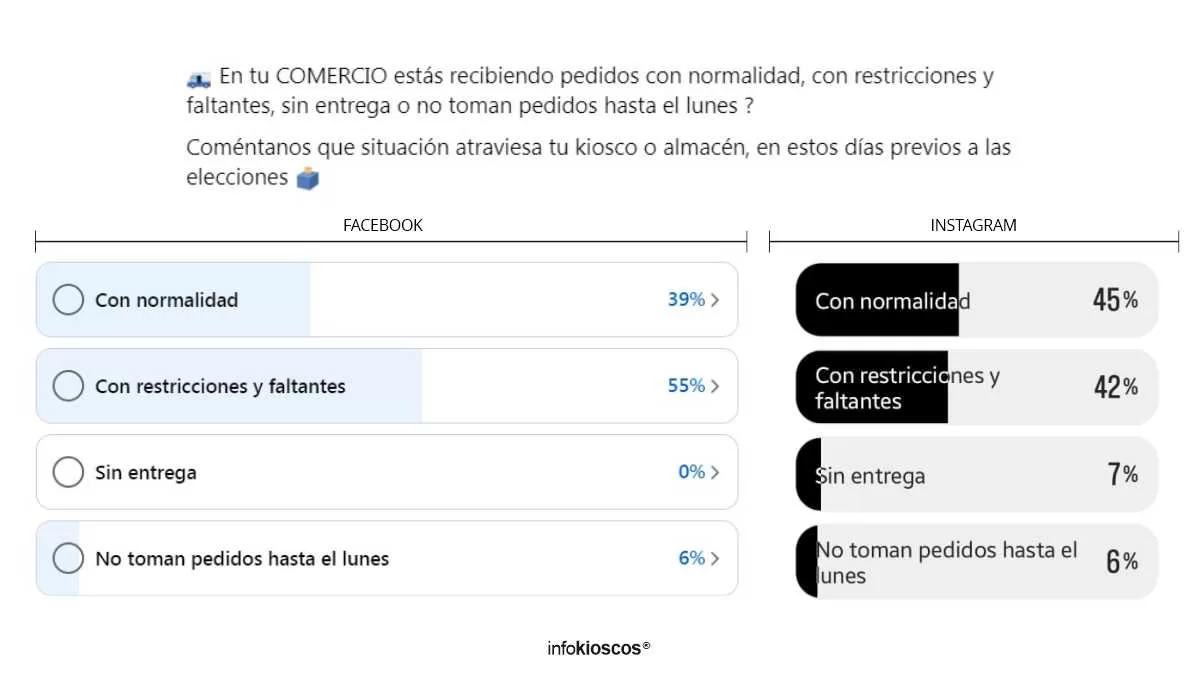Click the poll question text about COMERCIO
The height and width of the screenshot is (675, 1200).
point(590,87)
